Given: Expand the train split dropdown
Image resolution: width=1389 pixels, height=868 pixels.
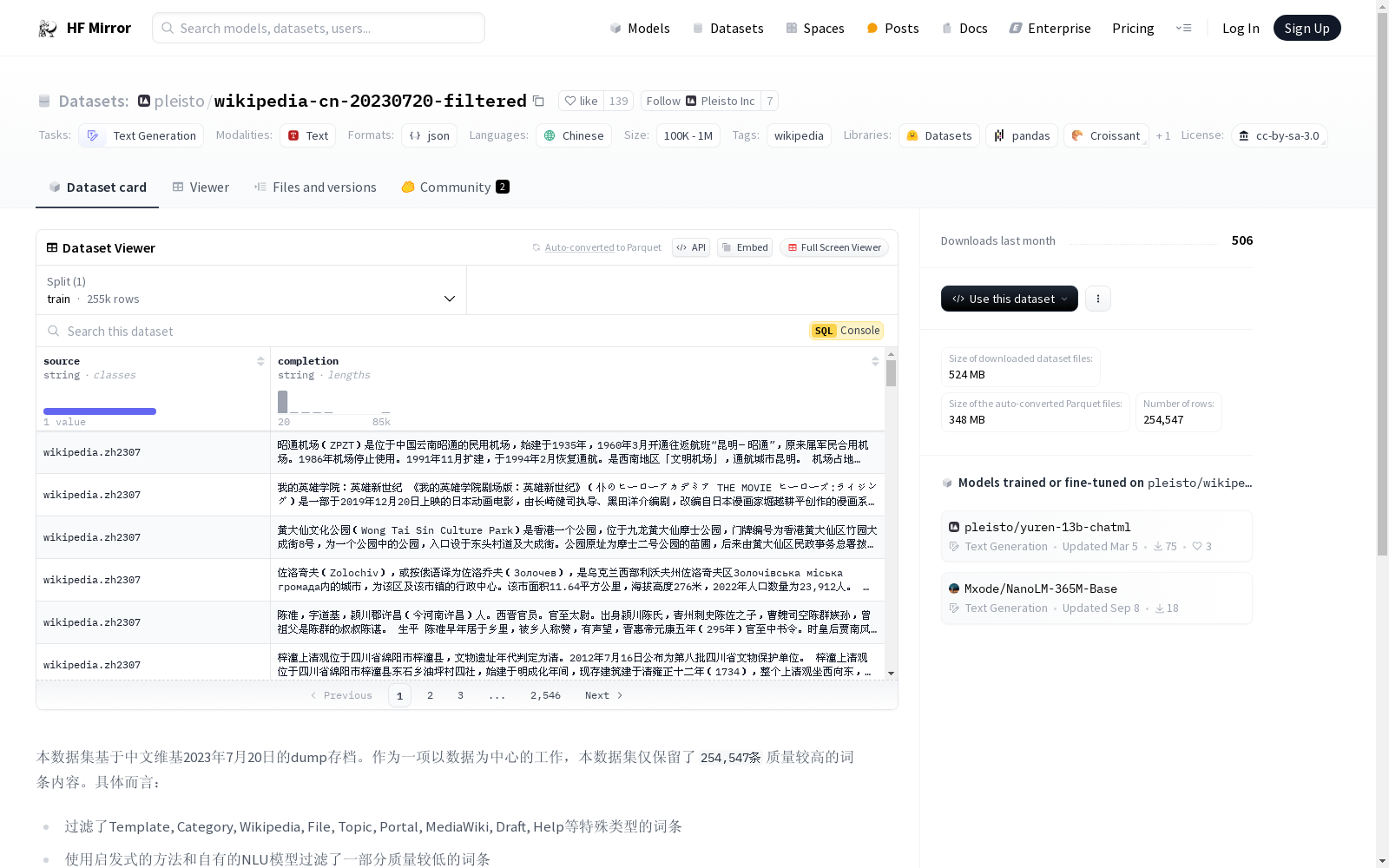Looking at the screenshot, I should click(x=252, y=290).
